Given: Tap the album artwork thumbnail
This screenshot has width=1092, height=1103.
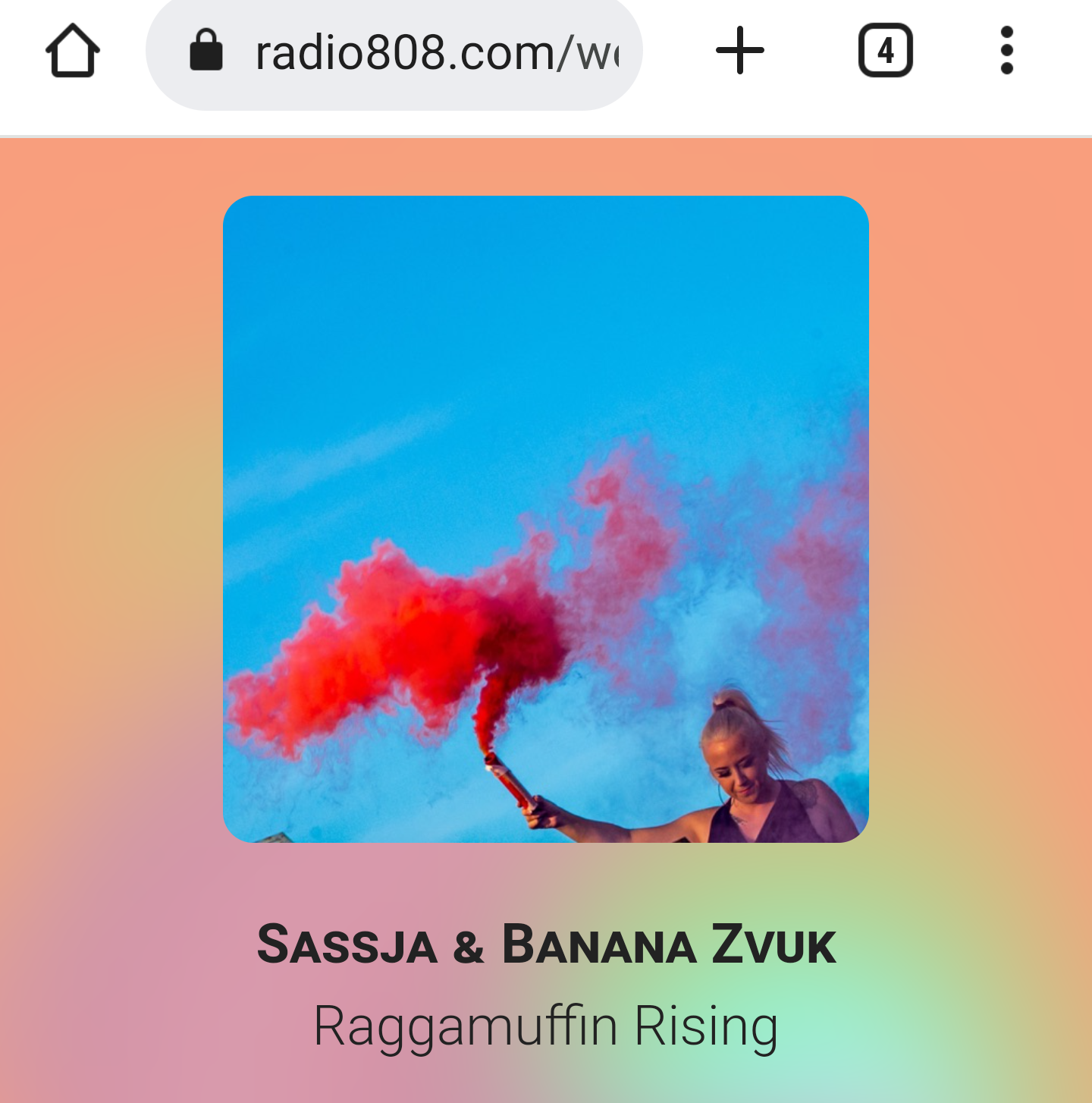Looking at the screenshot, I should (546, 519).
